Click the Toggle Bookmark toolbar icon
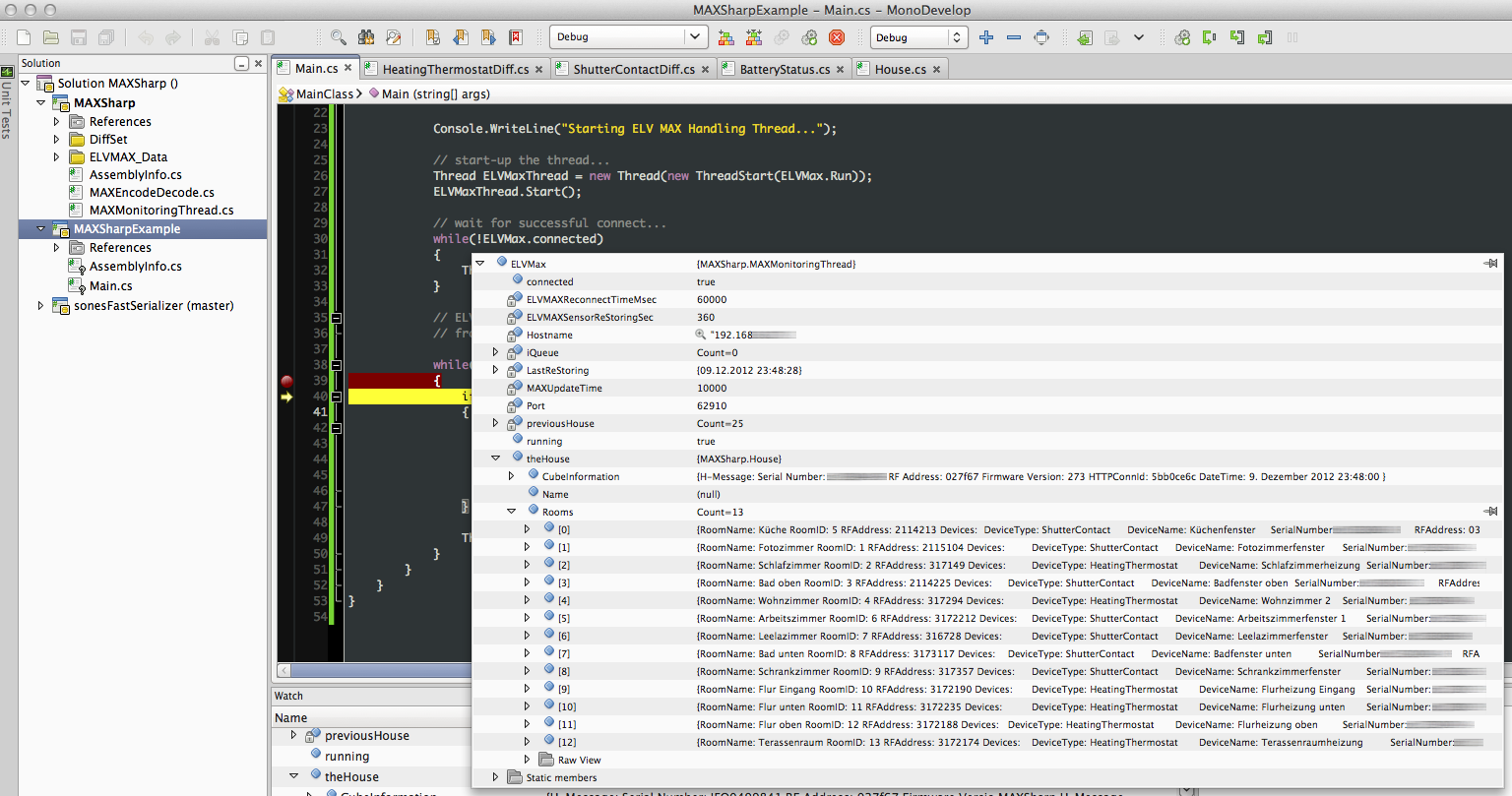 tap(432, 37)
